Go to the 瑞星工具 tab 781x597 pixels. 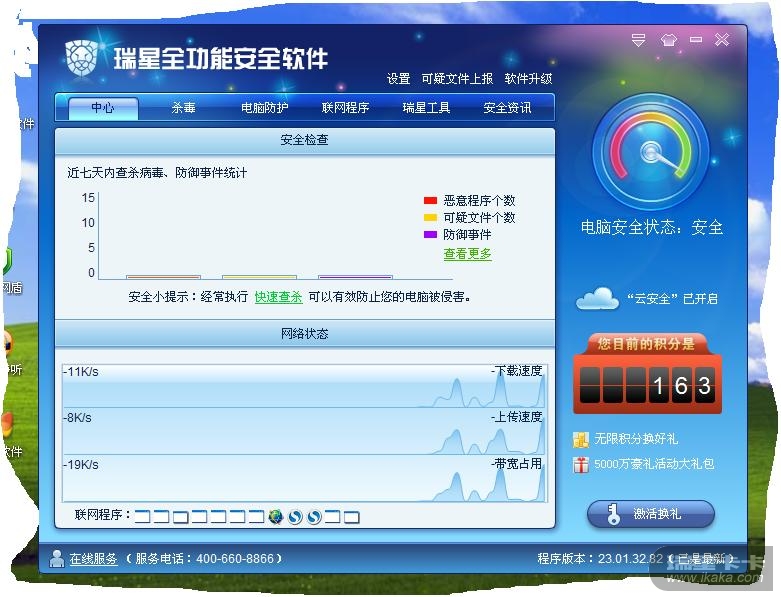pyautogui.click(x=426, y=108)
